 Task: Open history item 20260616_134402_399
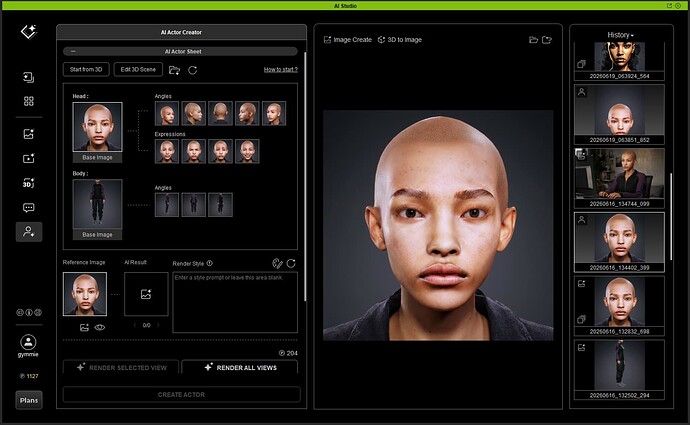[619, 242]
